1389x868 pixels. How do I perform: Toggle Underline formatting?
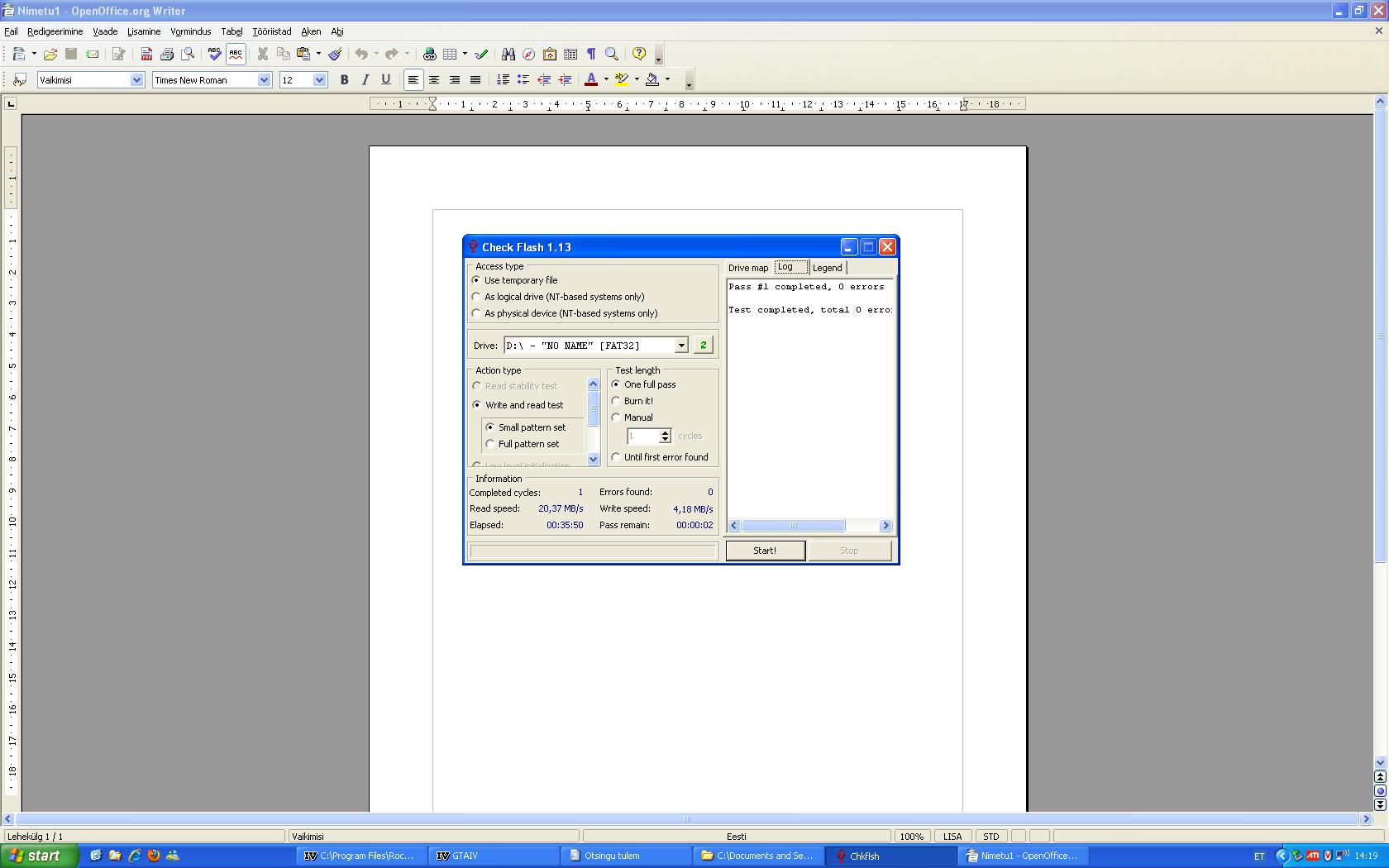[x=386, y=80]
